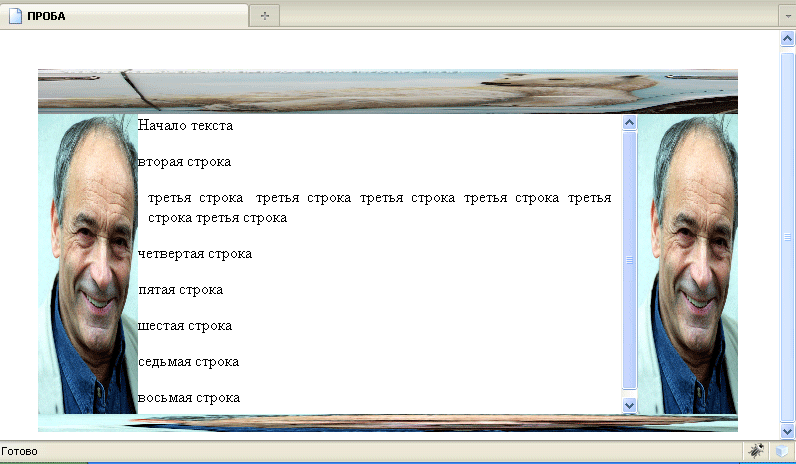This screenshot has height=464, width=796.
Task: Click browser page scroll down arrow
Action: tap(787, 432)
